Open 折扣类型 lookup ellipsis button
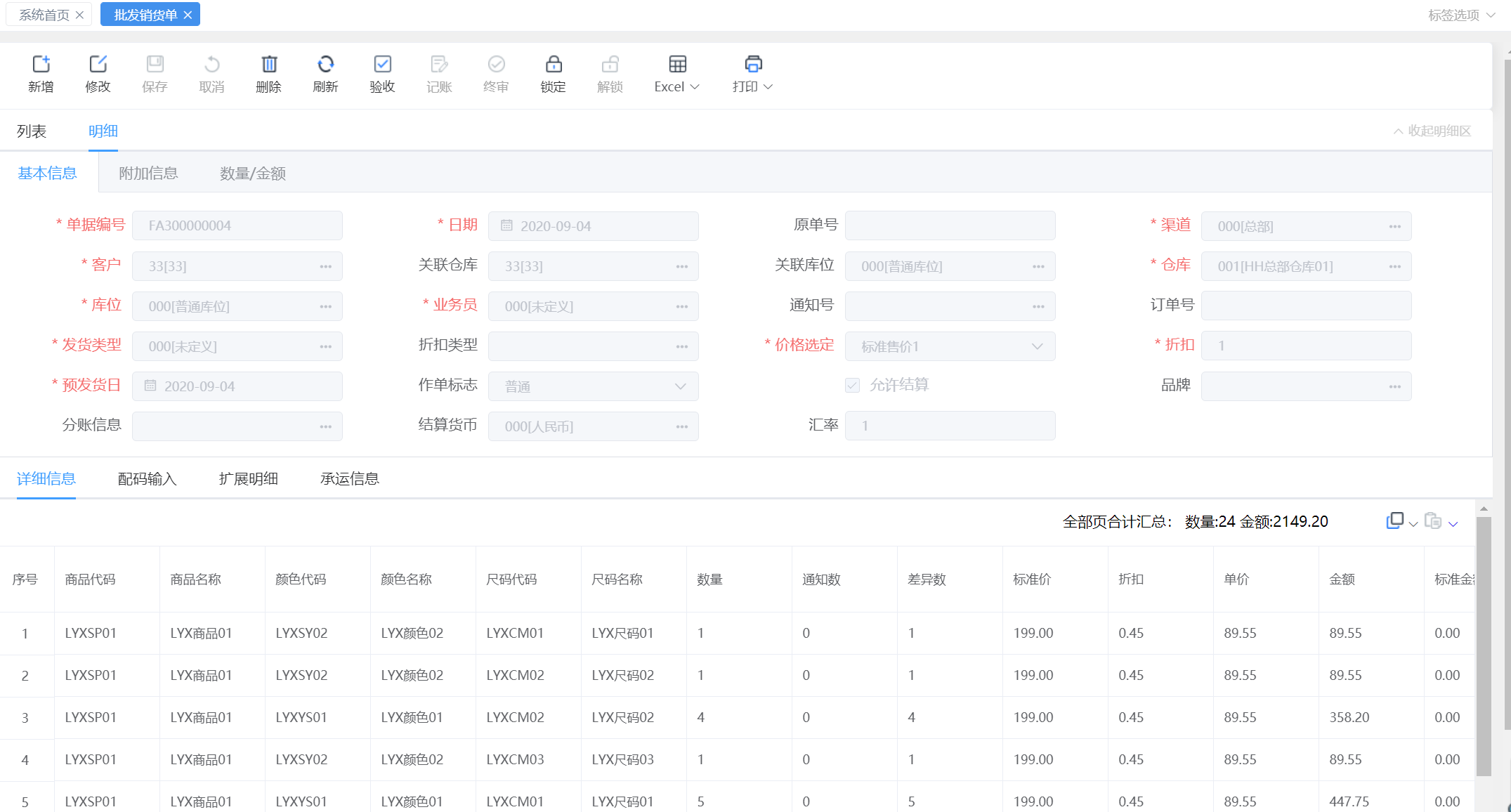 tap(682, 346)
